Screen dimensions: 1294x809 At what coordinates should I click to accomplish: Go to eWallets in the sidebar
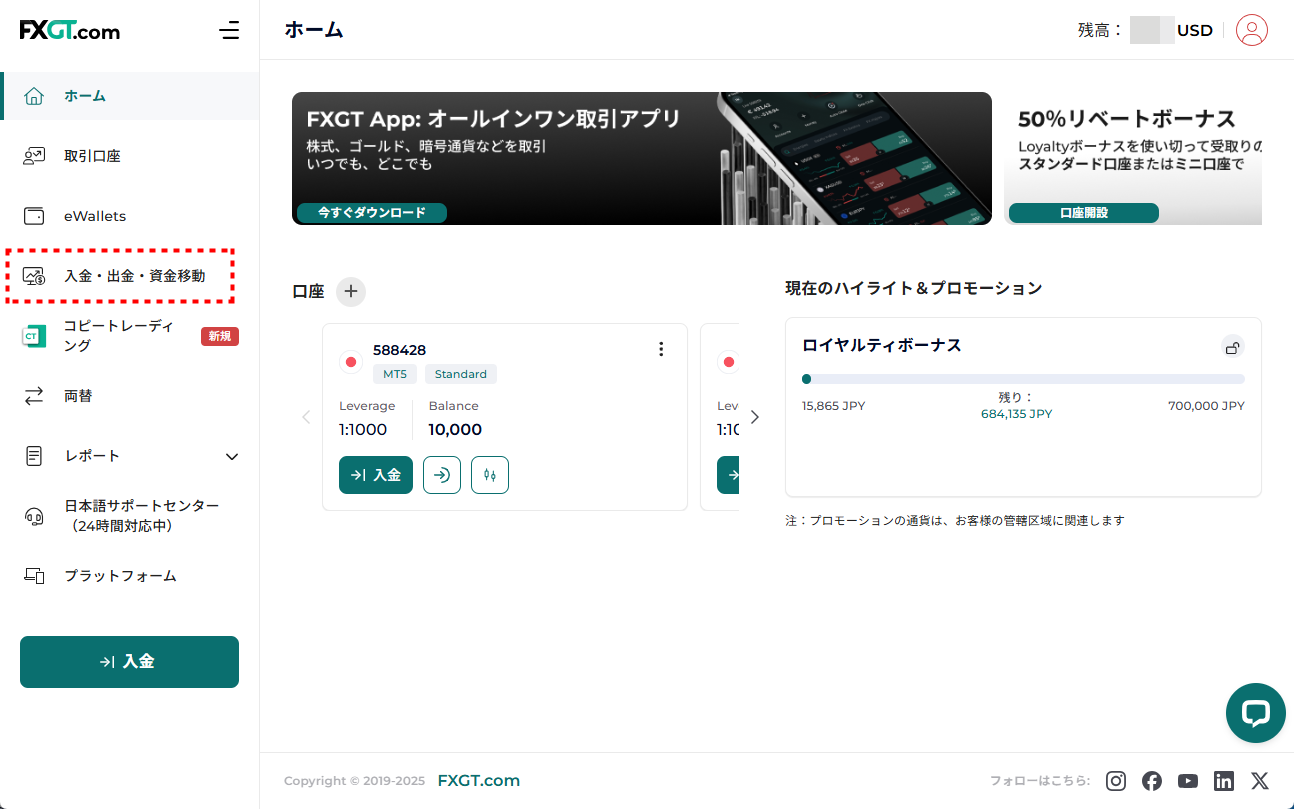[130, 216]
